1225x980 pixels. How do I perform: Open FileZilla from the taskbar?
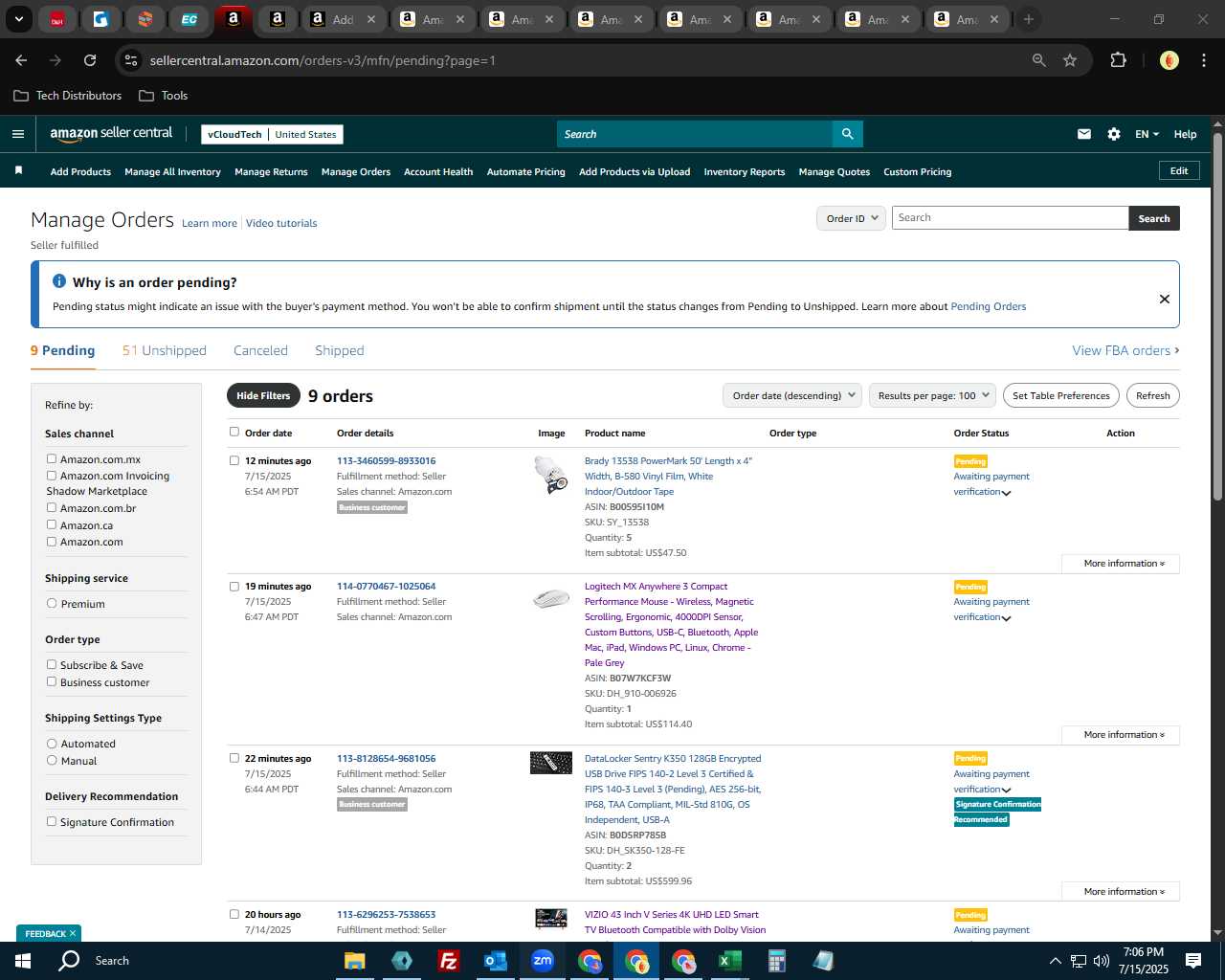[448, 961]
